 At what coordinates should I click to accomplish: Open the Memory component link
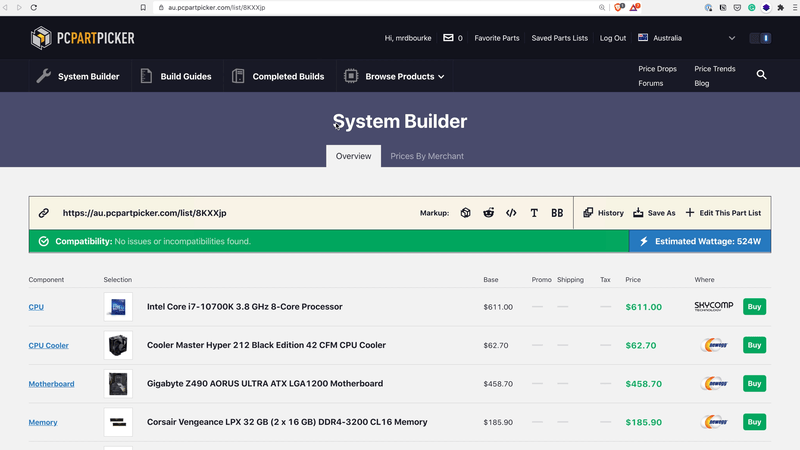[43, 422]
